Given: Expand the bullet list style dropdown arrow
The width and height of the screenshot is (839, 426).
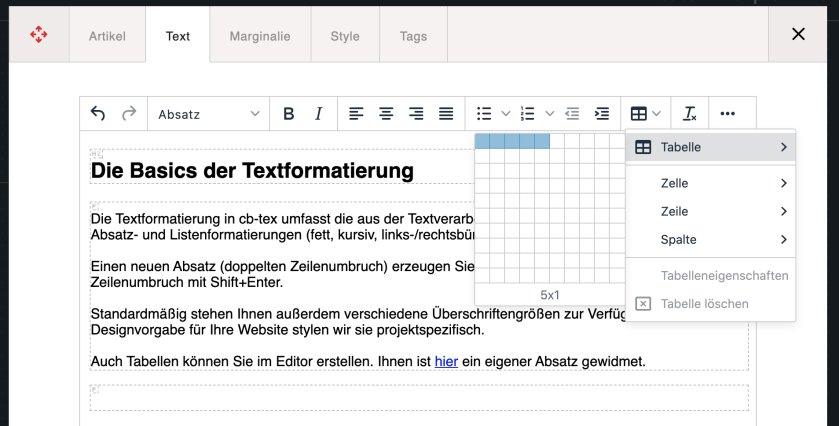Looking at the screenshot, I should (x=506, y=114).
